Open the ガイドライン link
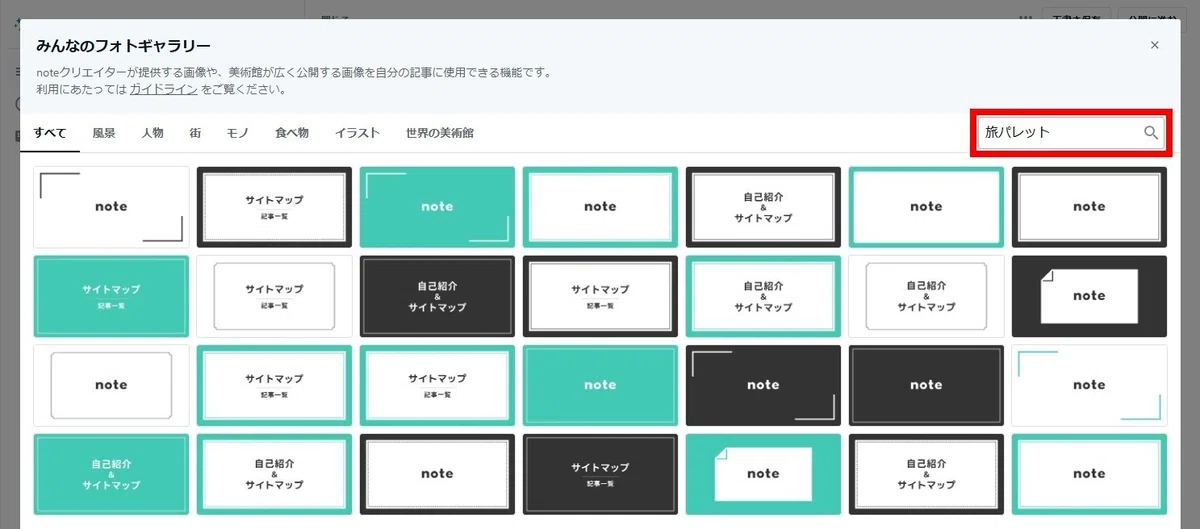The width and height of the screenshot is (1200, 529). click(163, 89)
